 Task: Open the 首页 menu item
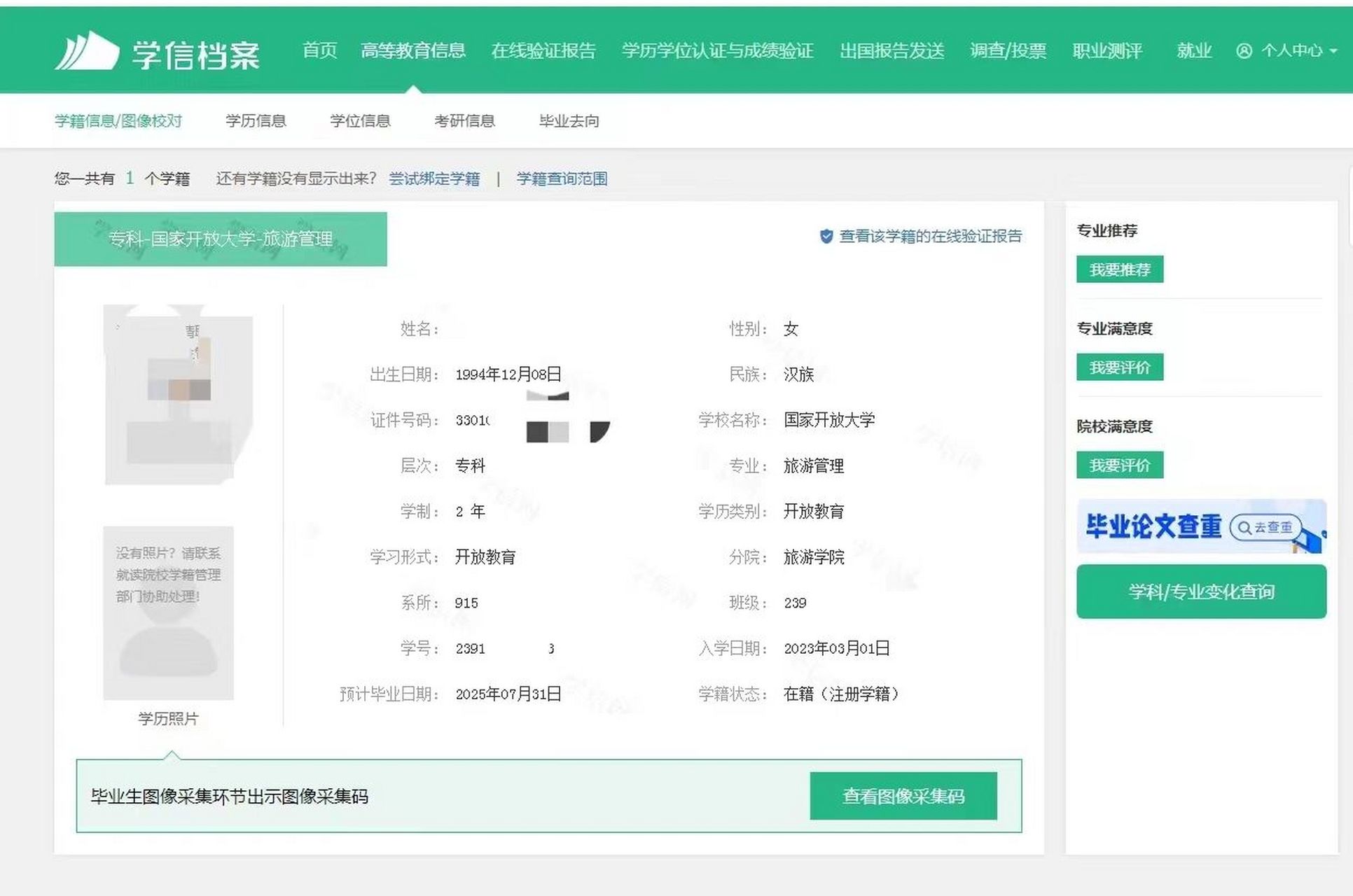click(x=319, y=51)
